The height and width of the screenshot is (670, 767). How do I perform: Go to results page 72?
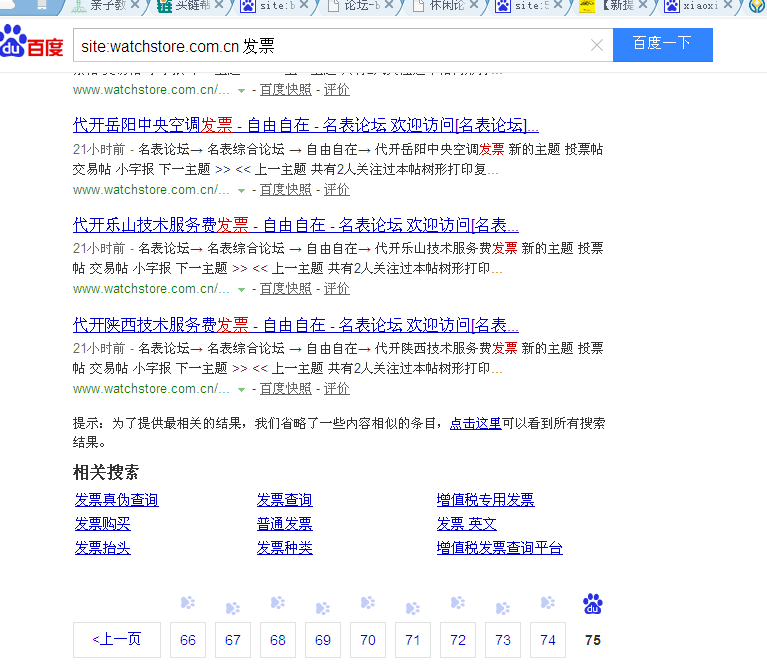pos(458,640)
